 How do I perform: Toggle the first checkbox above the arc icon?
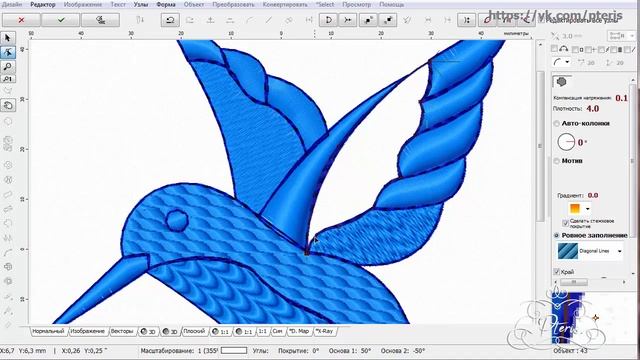(x=554, y=49)
